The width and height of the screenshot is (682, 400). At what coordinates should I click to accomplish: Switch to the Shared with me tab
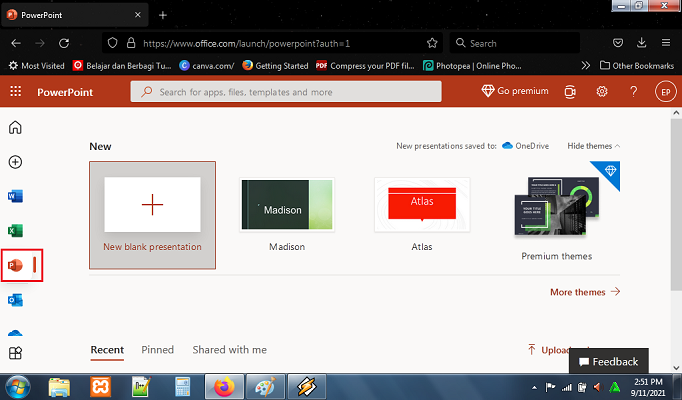[x=230, y=350]
